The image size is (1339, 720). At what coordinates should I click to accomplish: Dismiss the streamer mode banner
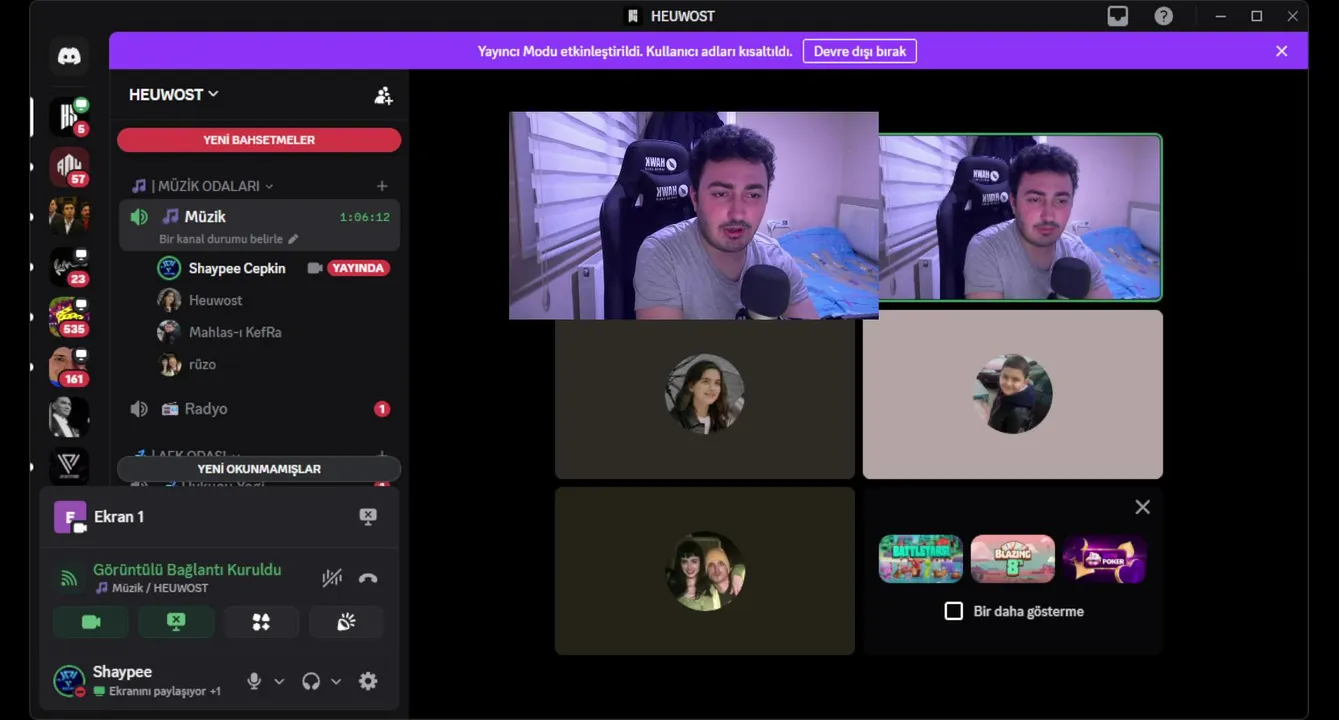click(1281, 51)
